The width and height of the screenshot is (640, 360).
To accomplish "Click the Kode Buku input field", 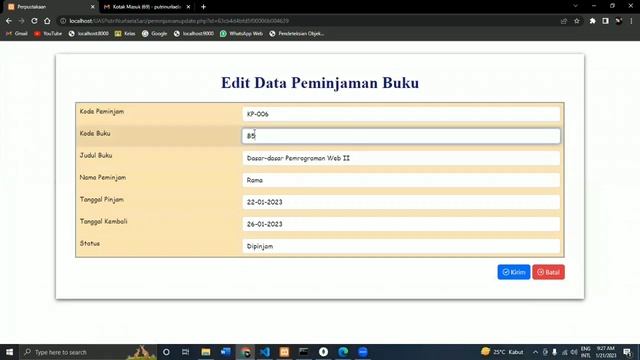I will click(x=401, y=136).
